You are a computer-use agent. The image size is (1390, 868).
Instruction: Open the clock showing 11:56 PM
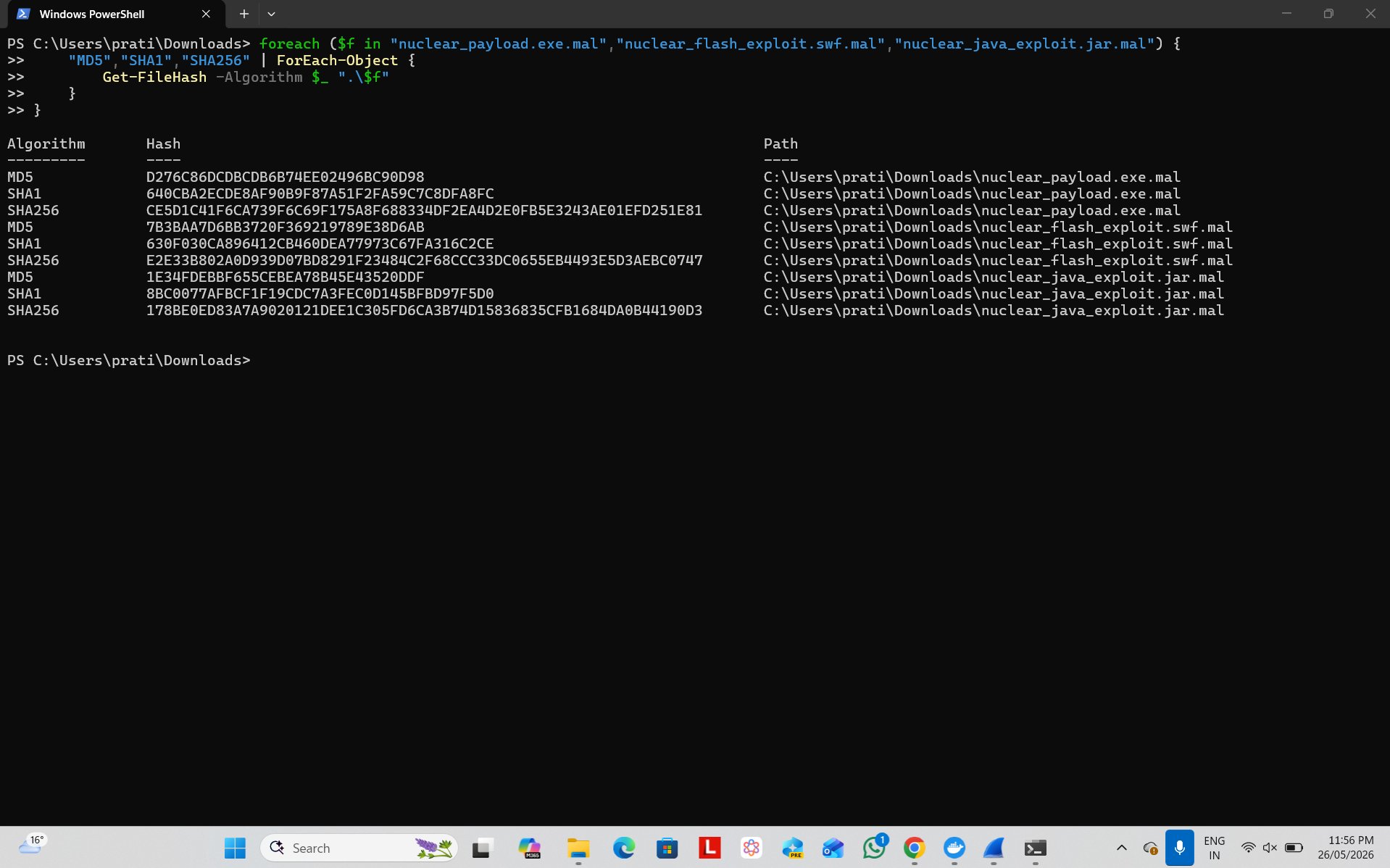[1346, 848]
